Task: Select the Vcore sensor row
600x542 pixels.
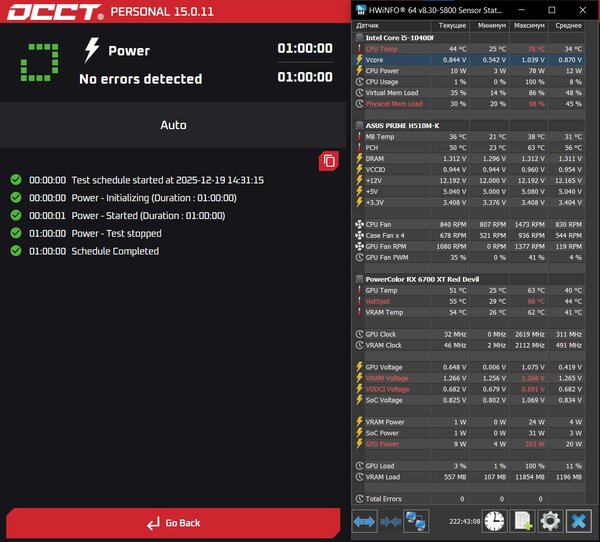Action: point(469,60)
